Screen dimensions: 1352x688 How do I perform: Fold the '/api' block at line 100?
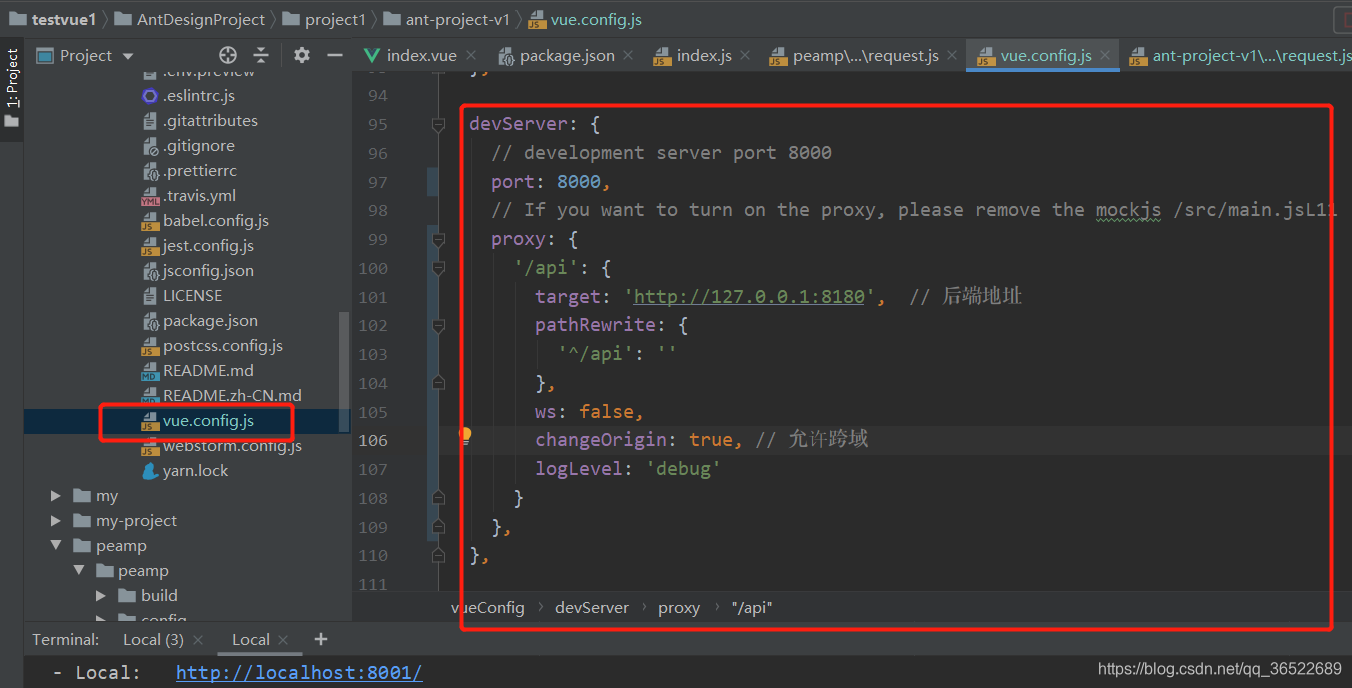438,268
